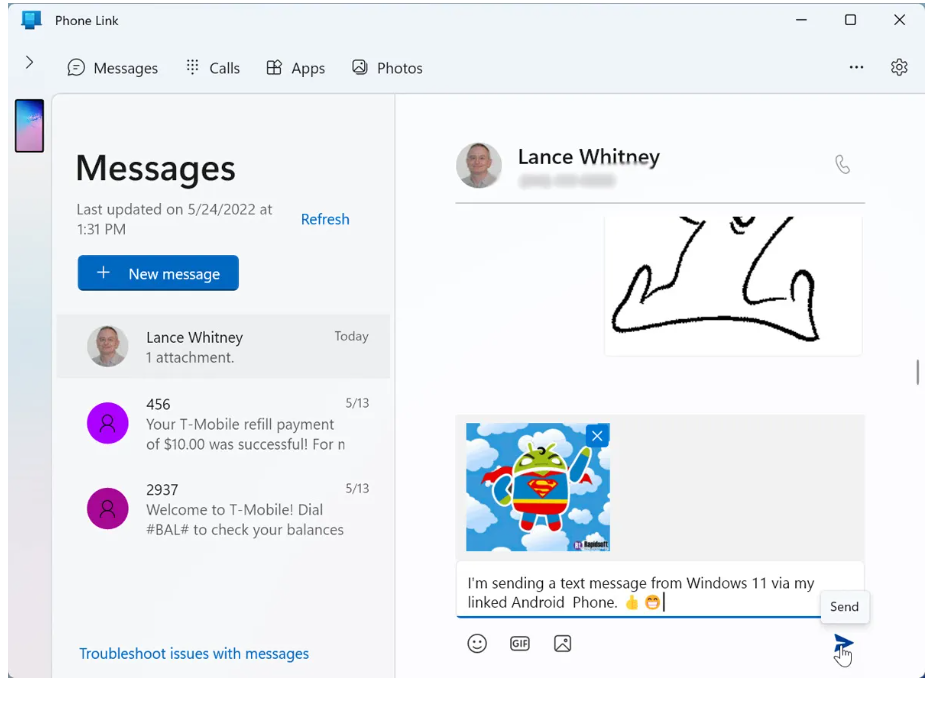Click the purple avatar for 456
Image resolution: width=939 pixels, height=701 pixels.
pos(108,423)
